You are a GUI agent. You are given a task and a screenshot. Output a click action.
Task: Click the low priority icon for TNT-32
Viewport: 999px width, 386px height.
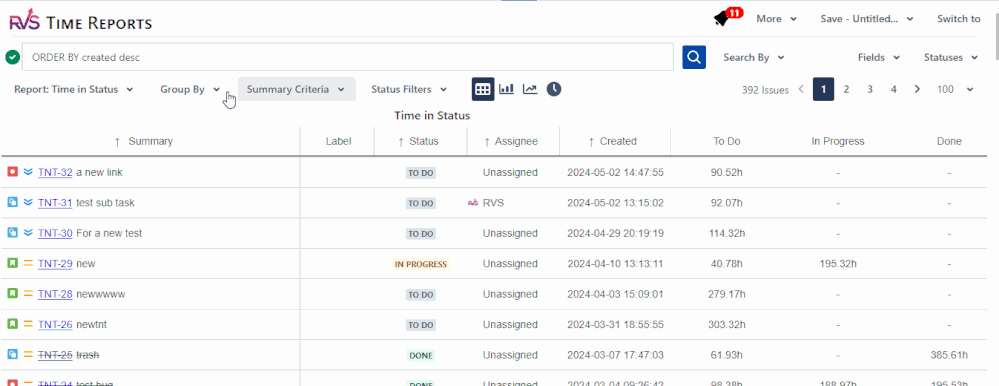pos(28,172)
